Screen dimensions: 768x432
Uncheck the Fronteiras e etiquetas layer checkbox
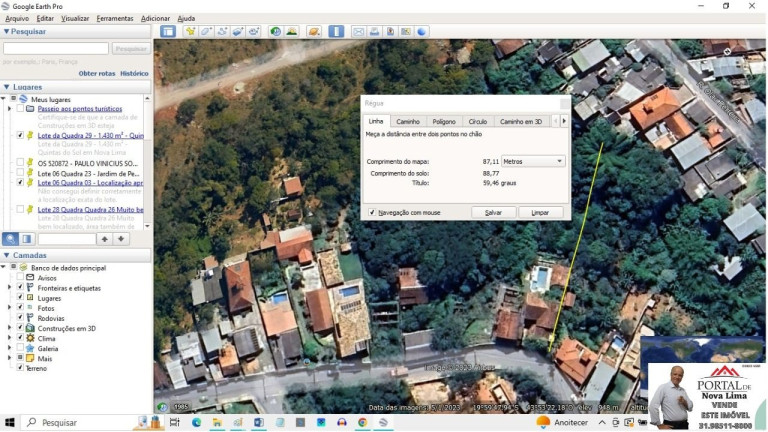tap(20, 288)
